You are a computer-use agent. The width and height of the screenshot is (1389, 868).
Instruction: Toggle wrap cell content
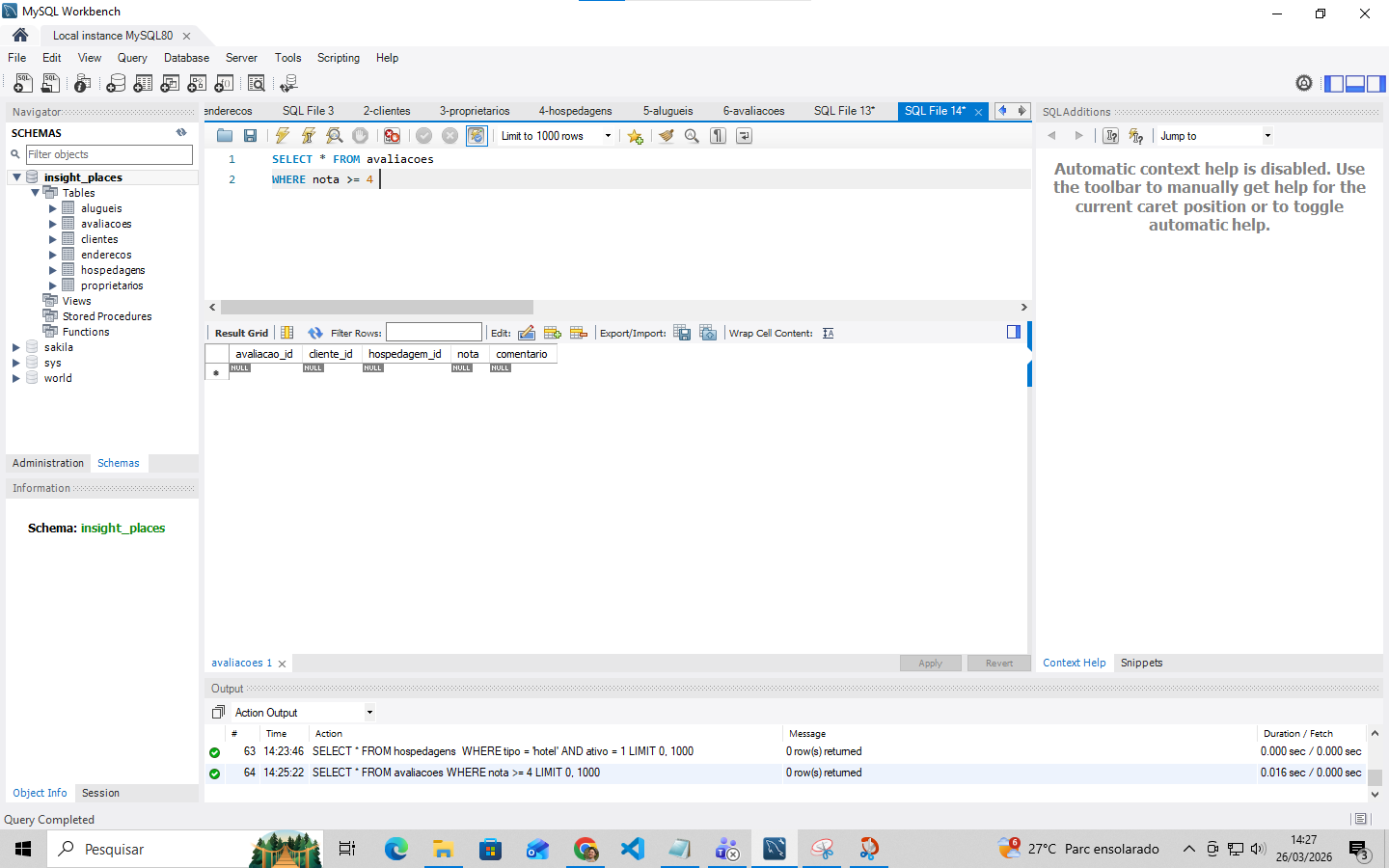[828, 333]
